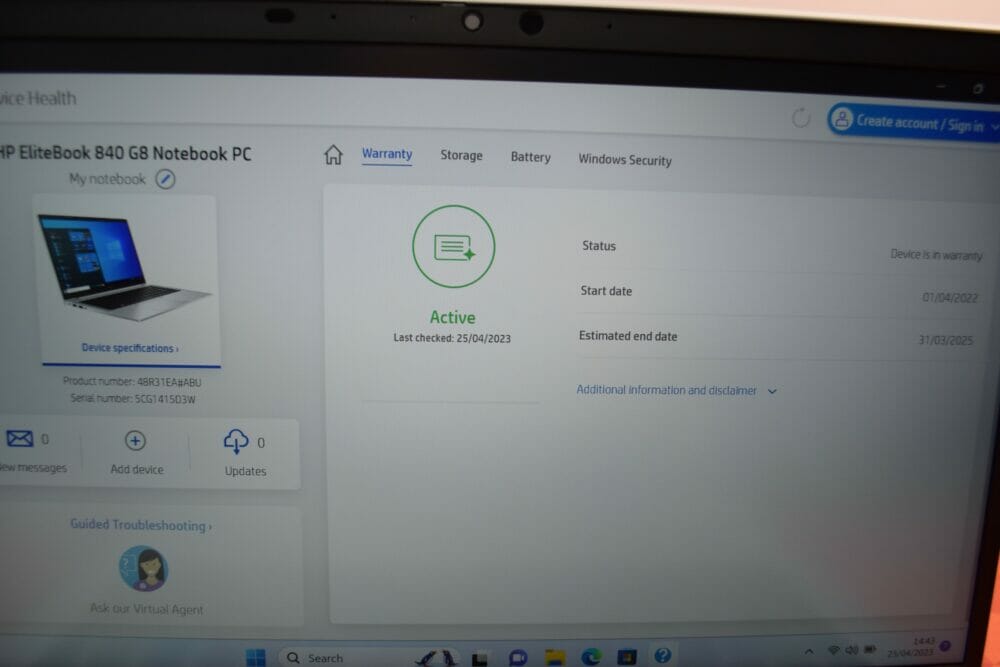Open the Updates cloud download icon

click(236, 441)
